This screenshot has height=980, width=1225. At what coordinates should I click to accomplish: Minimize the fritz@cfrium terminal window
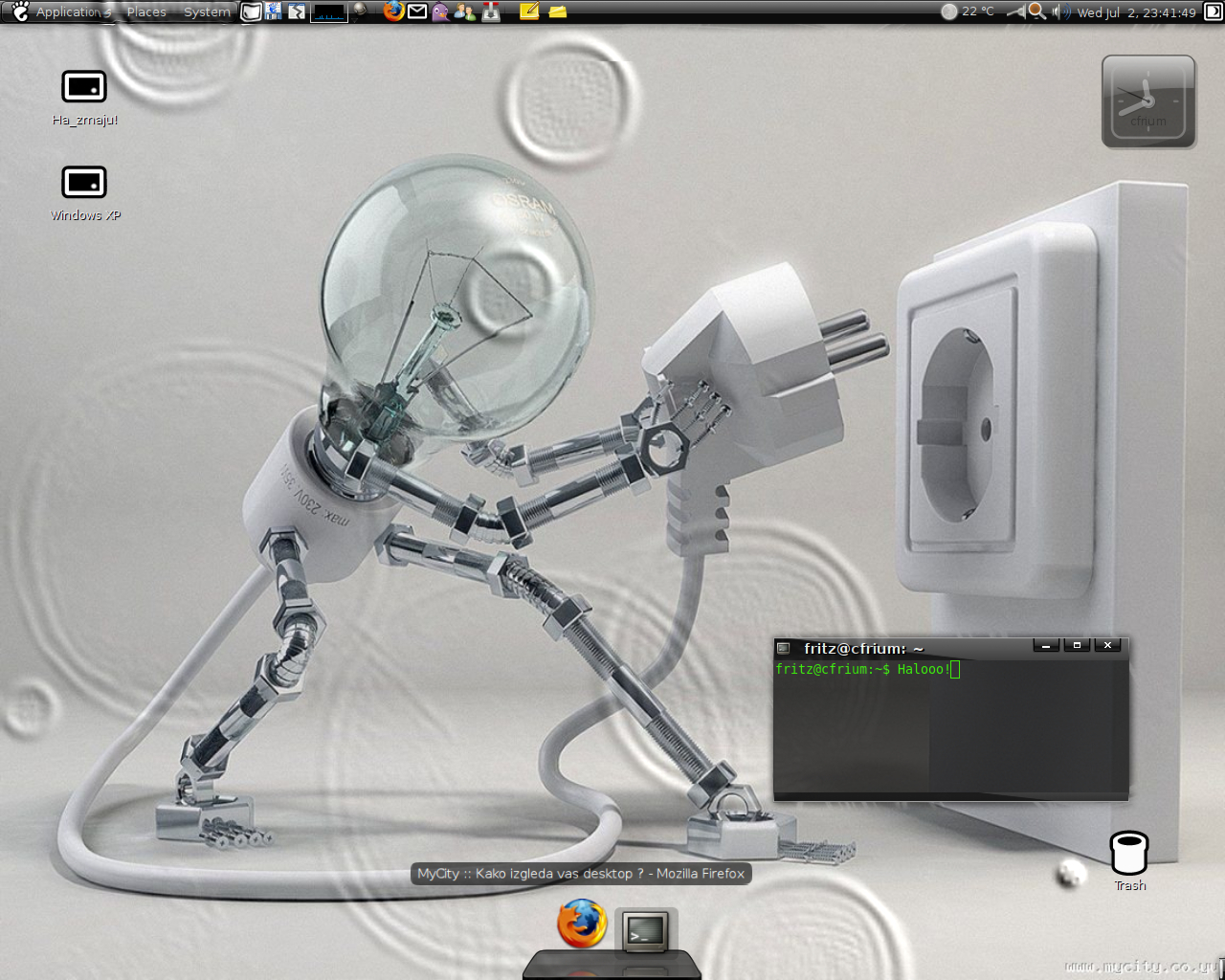(x=1046, y=646)
